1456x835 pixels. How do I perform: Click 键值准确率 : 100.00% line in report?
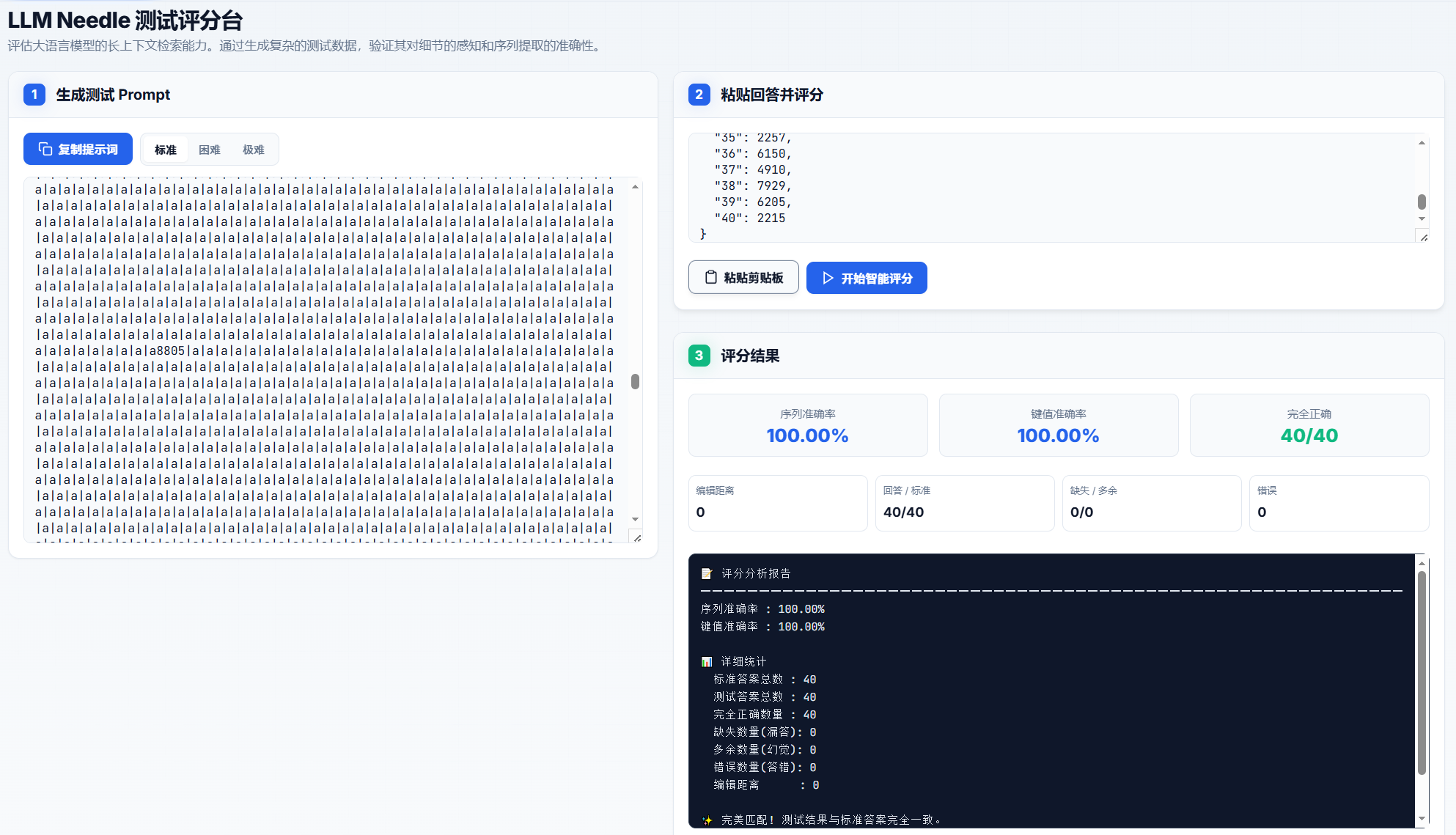(x=762, y=626)
